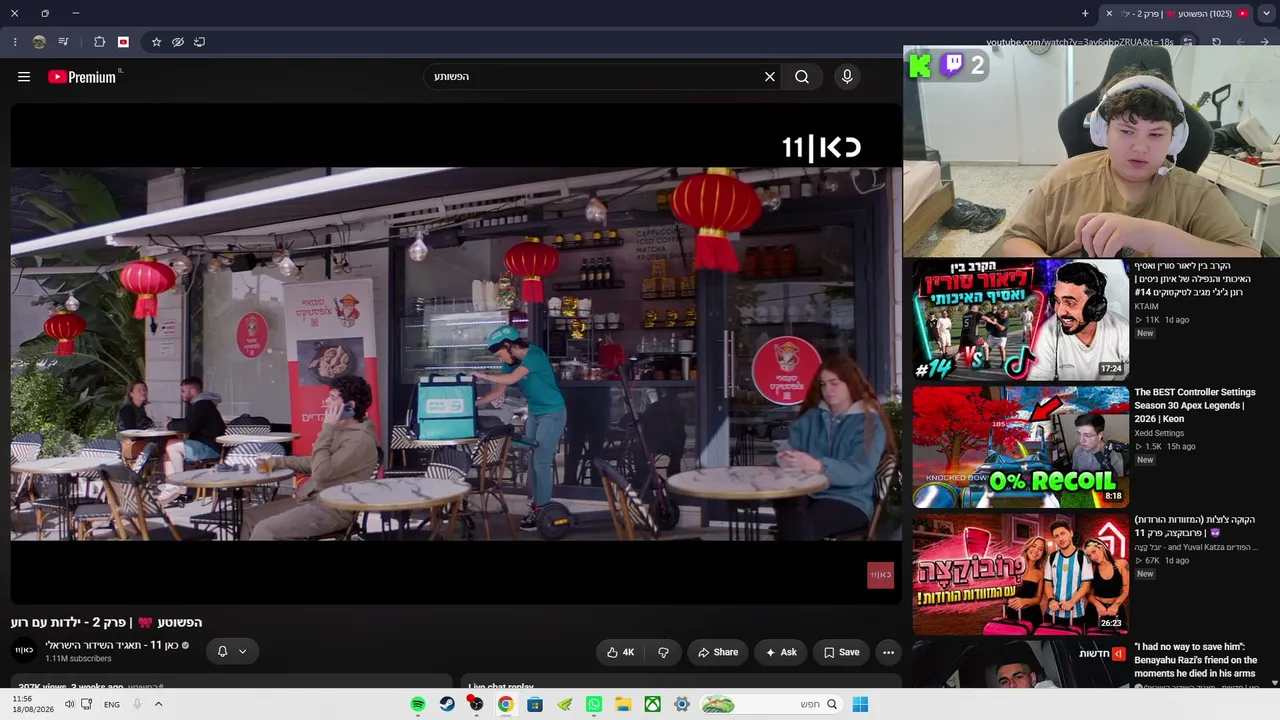Click the video player frame

tap(456, 354)
